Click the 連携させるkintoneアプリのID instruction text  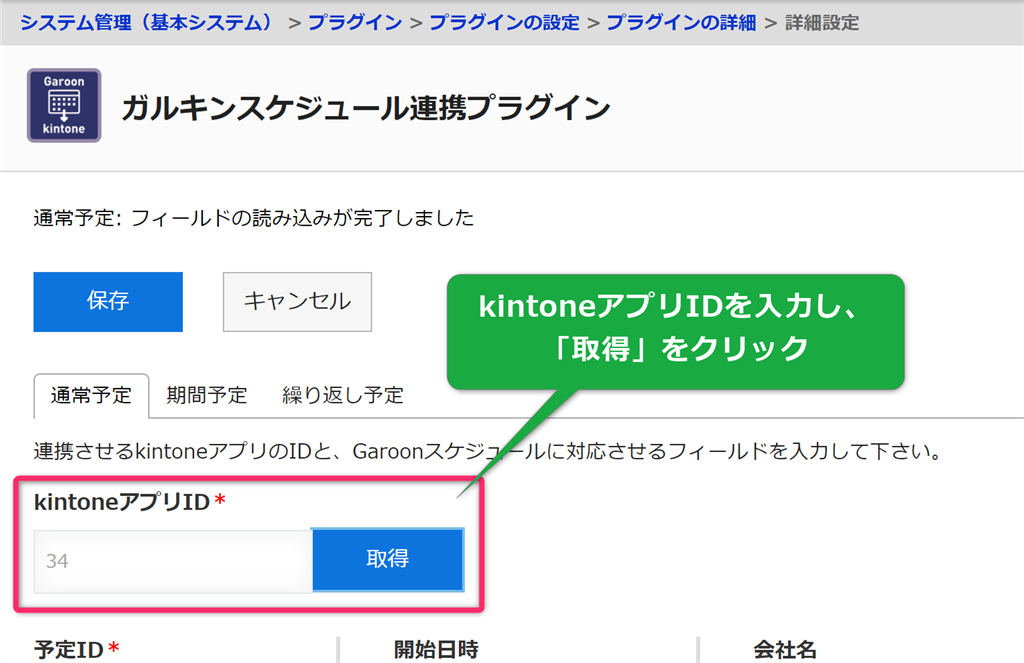tap(487, 451)
